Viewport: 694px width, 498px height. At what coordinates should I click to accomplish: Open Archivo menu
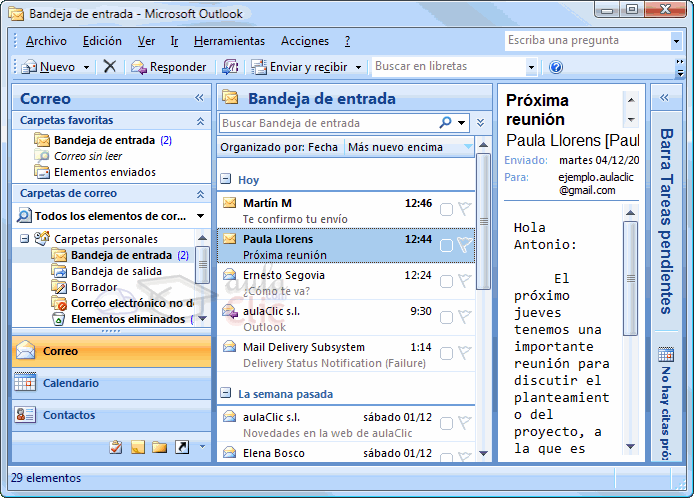46,41
